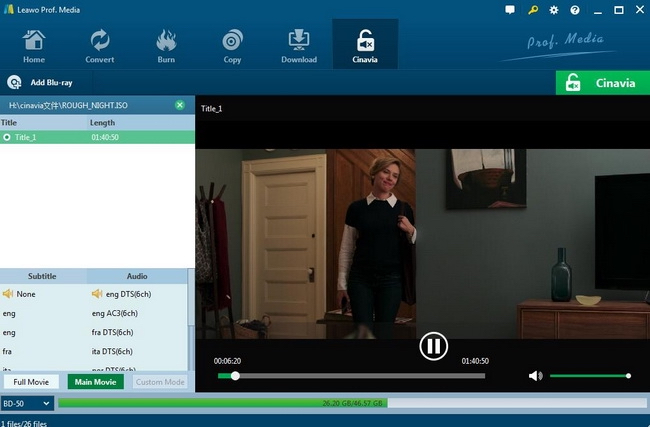
Task: Start removal with green Cinavia button
Action: [603, 83]
